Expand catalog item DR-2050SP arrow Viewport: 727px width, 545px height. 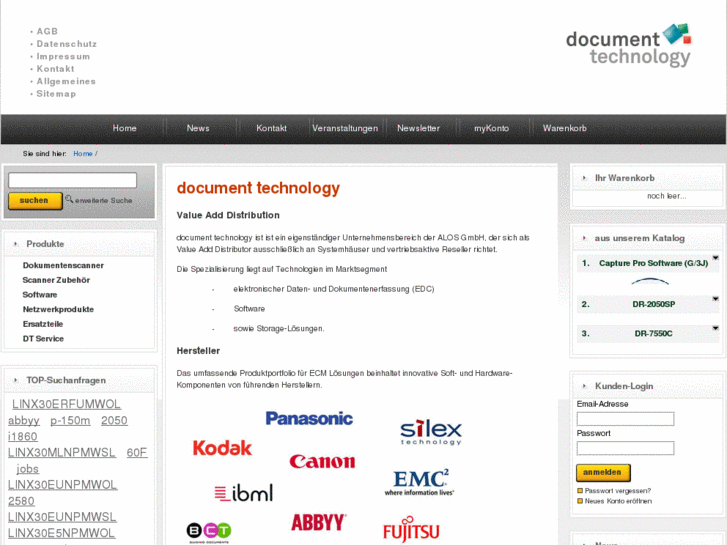pos(715,299)
